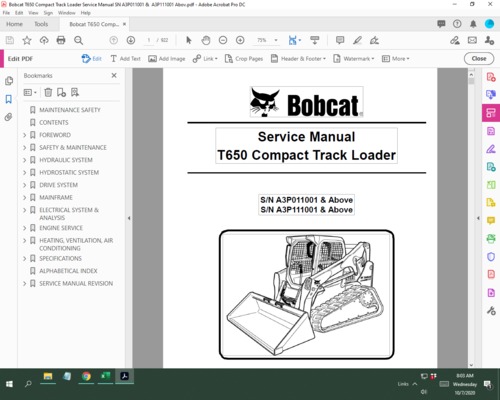Go to the previous page arrow
This screenshot has width=500, height=400.
click(114, 40)
